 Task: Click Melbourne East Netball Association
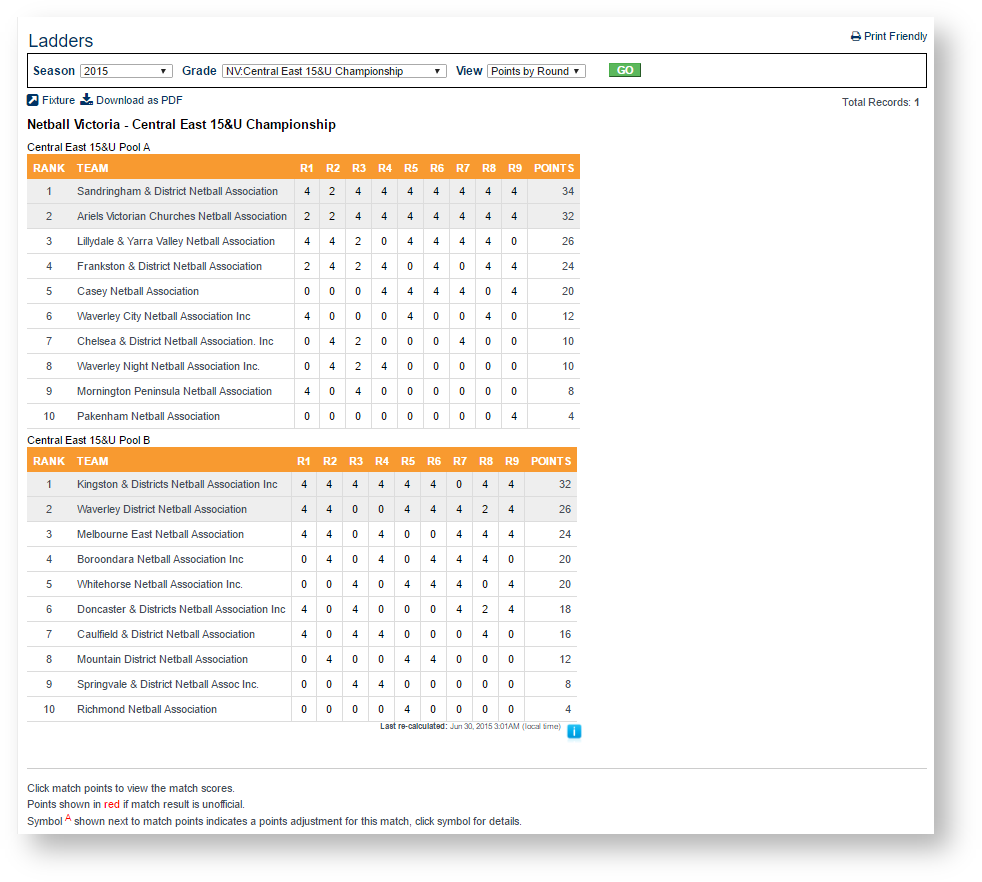160,534
